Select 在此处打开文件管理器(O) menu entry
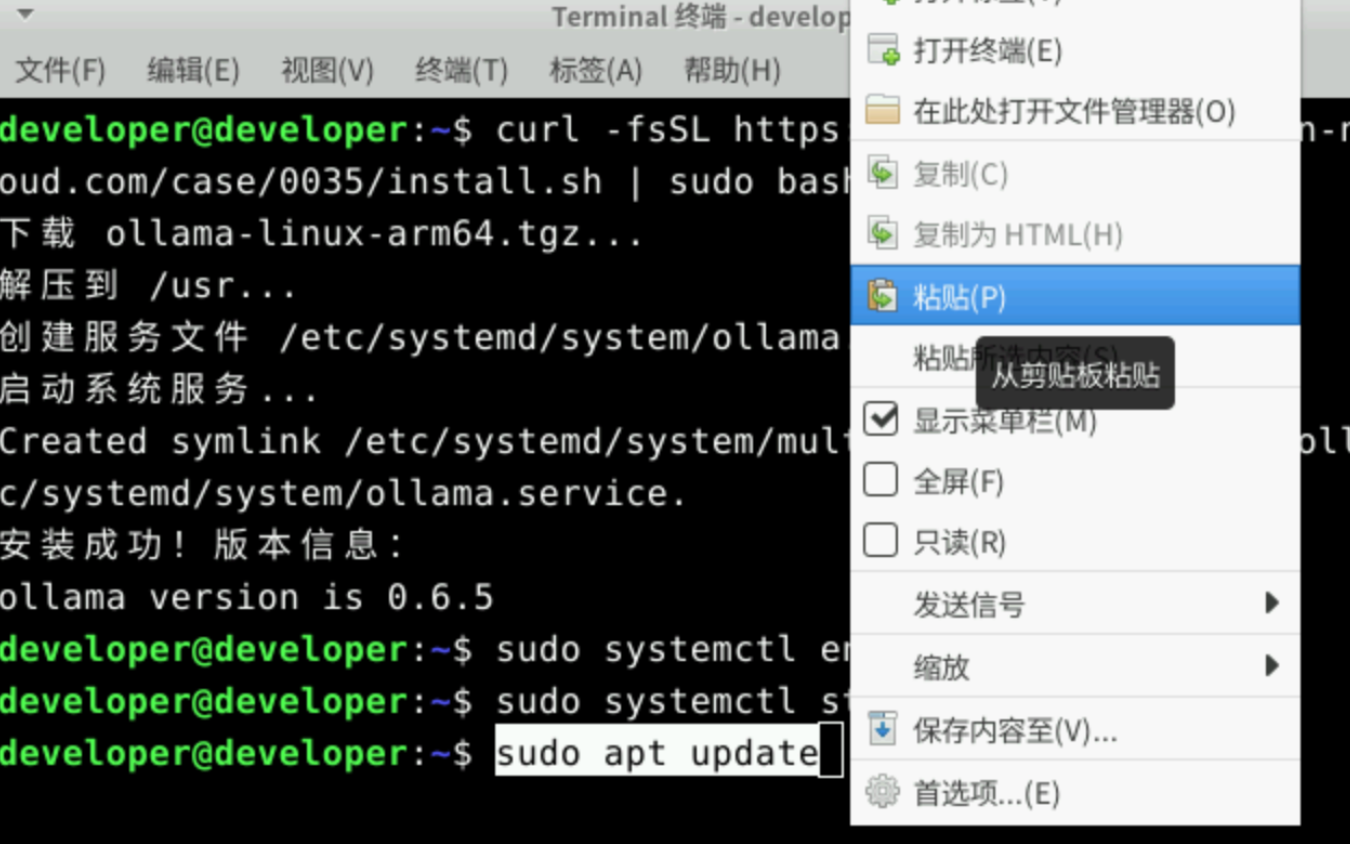The width and height of the screenshot is (1350, 844). pos(1075,111)
